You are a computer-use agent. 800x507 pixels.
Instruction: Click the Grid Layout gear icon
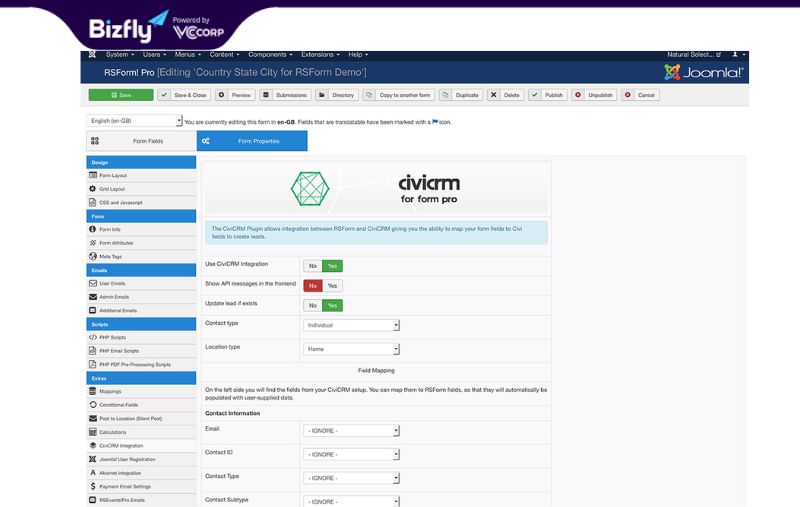coord(93,189)
